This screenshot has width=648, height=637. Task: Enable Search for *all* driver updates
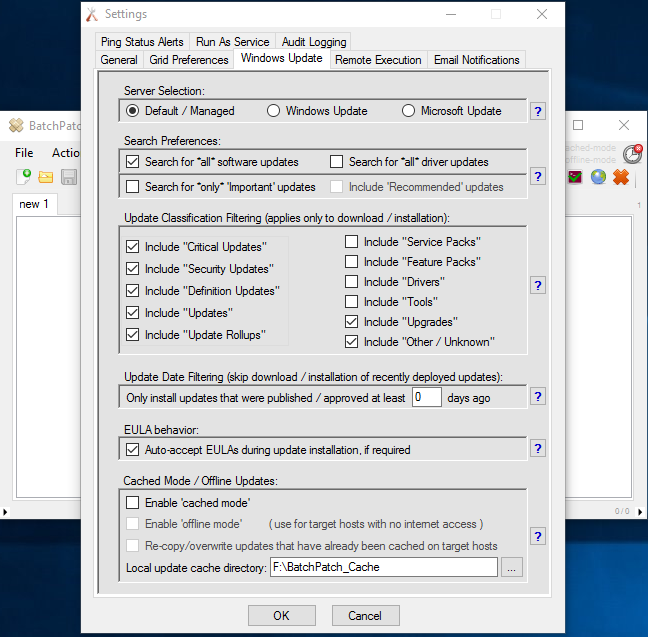(336, 162)
